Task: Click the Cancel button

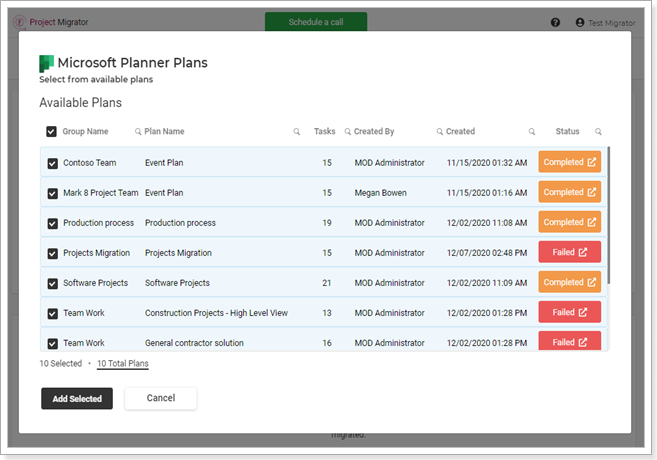Action: (160, 398)
